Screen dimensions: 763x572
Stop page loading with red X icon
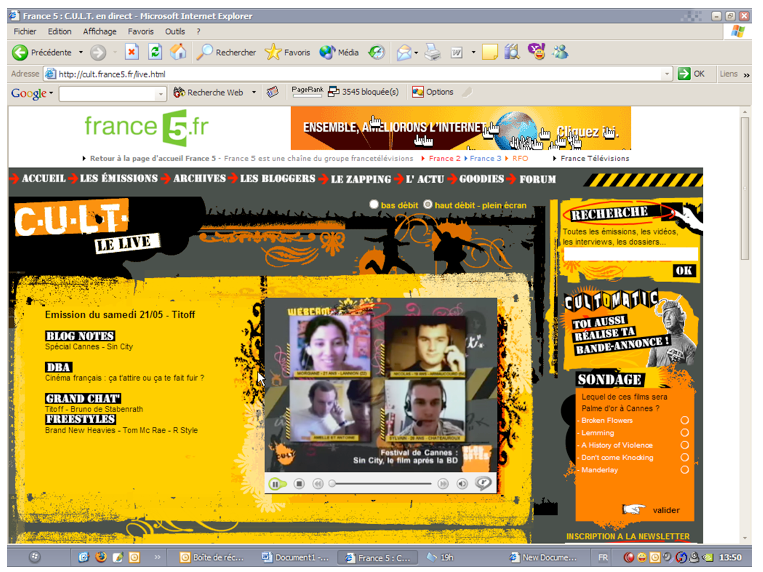pyautogui.click(x=131, y=52)
